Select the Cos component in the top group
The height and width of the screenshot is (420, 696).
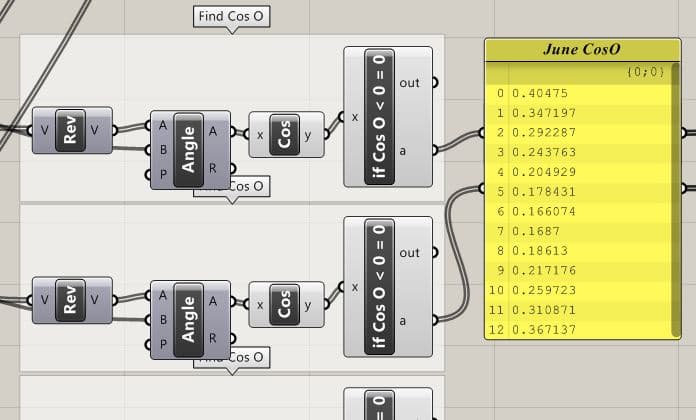tap(285, 134)
